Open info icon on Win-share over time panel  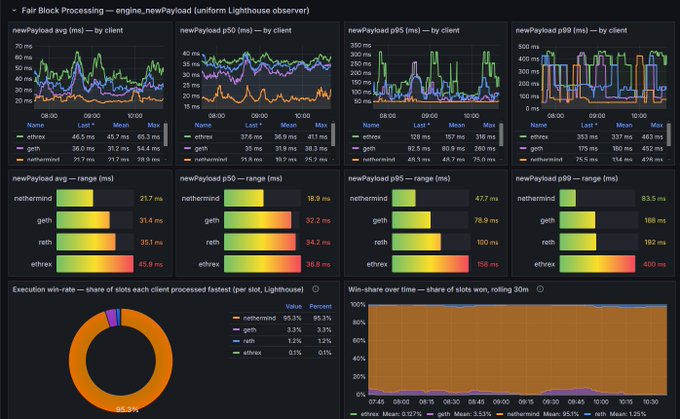coord(540,289)
